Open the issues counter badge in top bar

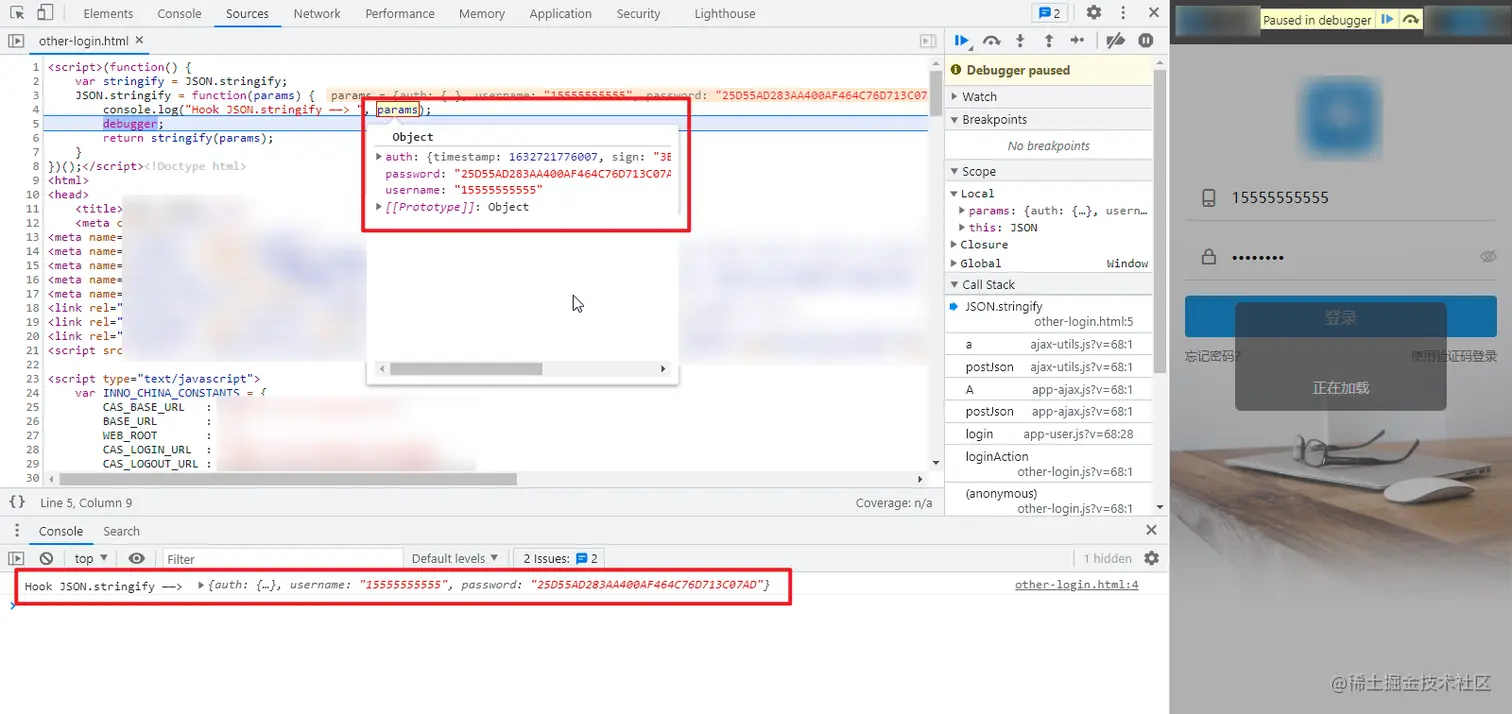pos(1049,13)
